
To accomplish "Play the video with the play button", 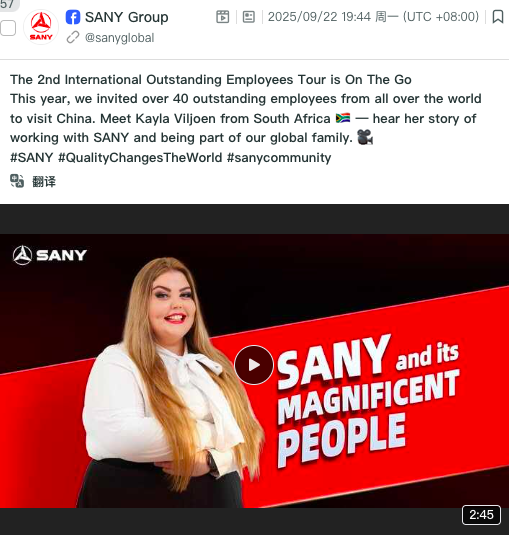I will click(254, 365).
